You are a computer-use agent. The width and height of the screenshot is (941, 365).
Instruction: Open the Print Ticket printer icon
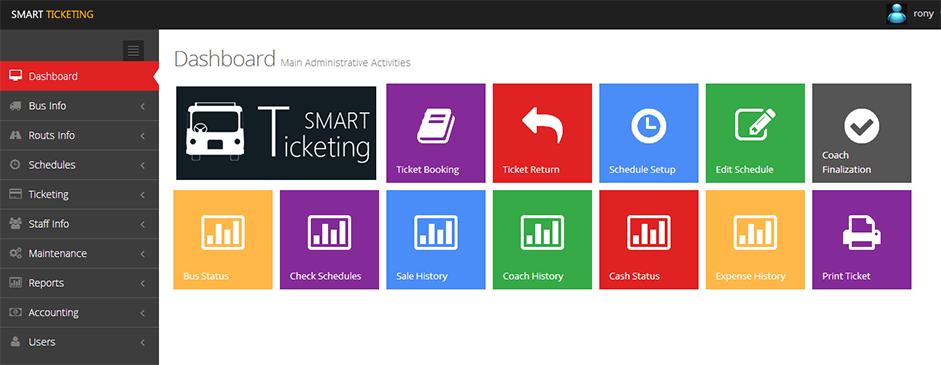pyautogui.click(x=861, y=232)
